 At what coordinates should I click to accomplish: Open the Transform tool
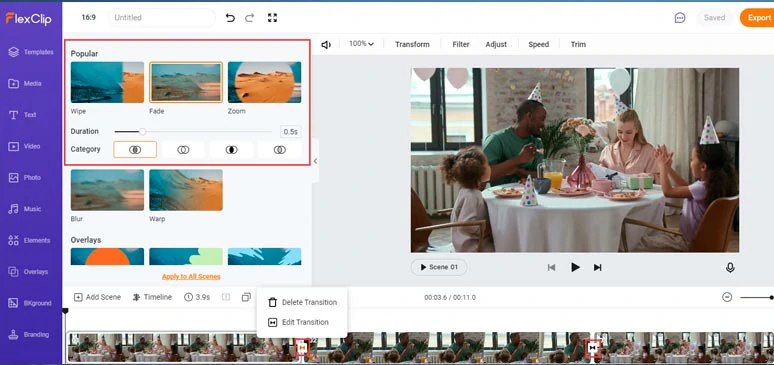[412, 44]
